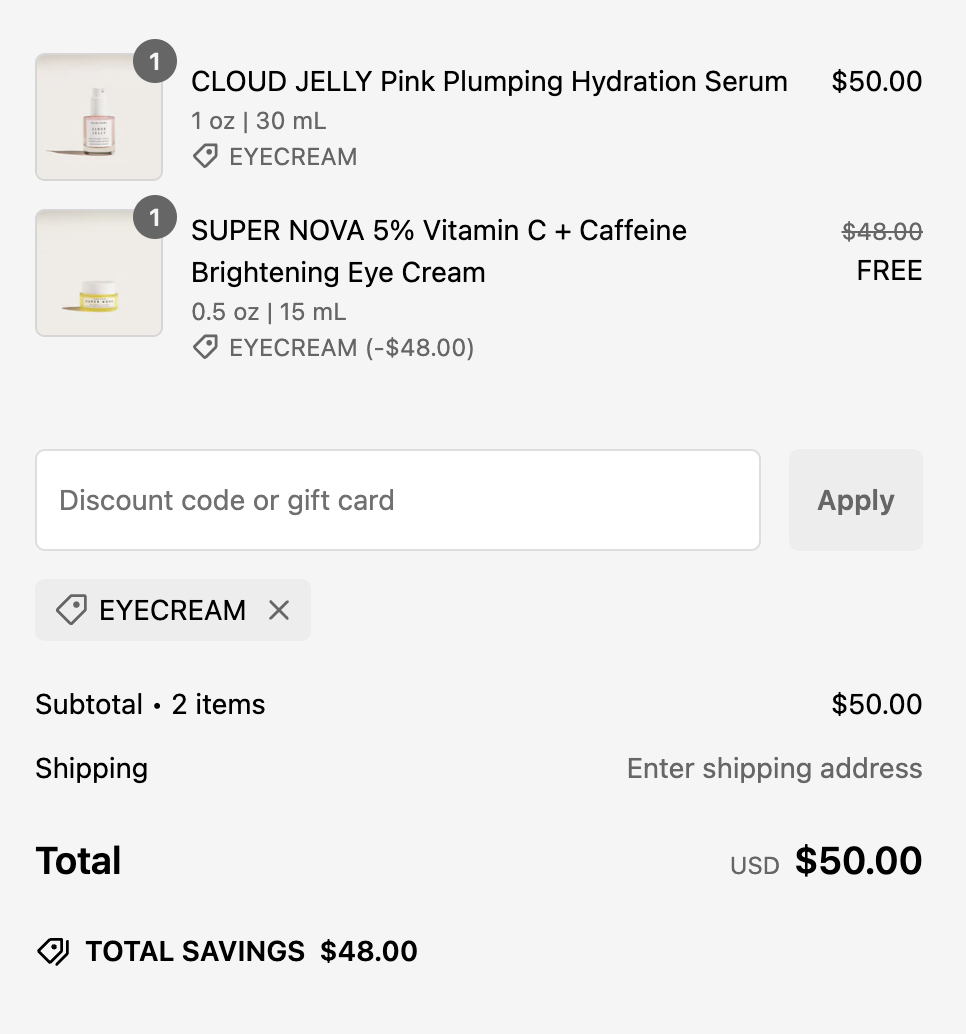The image size is (966, 1034).
Task: Focus the discount code or gift card field
Action: (398, 500)
